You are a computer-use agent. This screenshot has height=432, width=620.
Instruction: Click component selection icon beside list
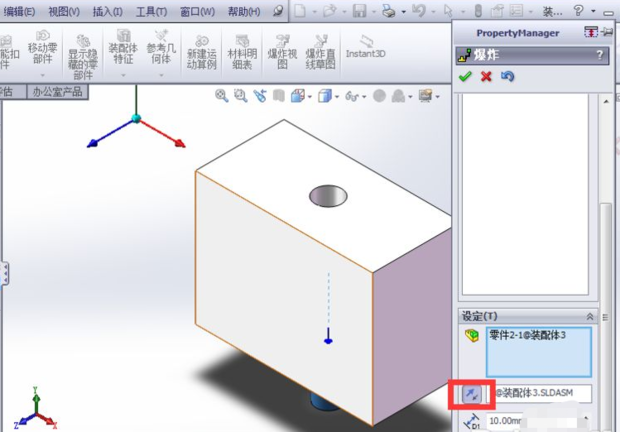point(472,336)
